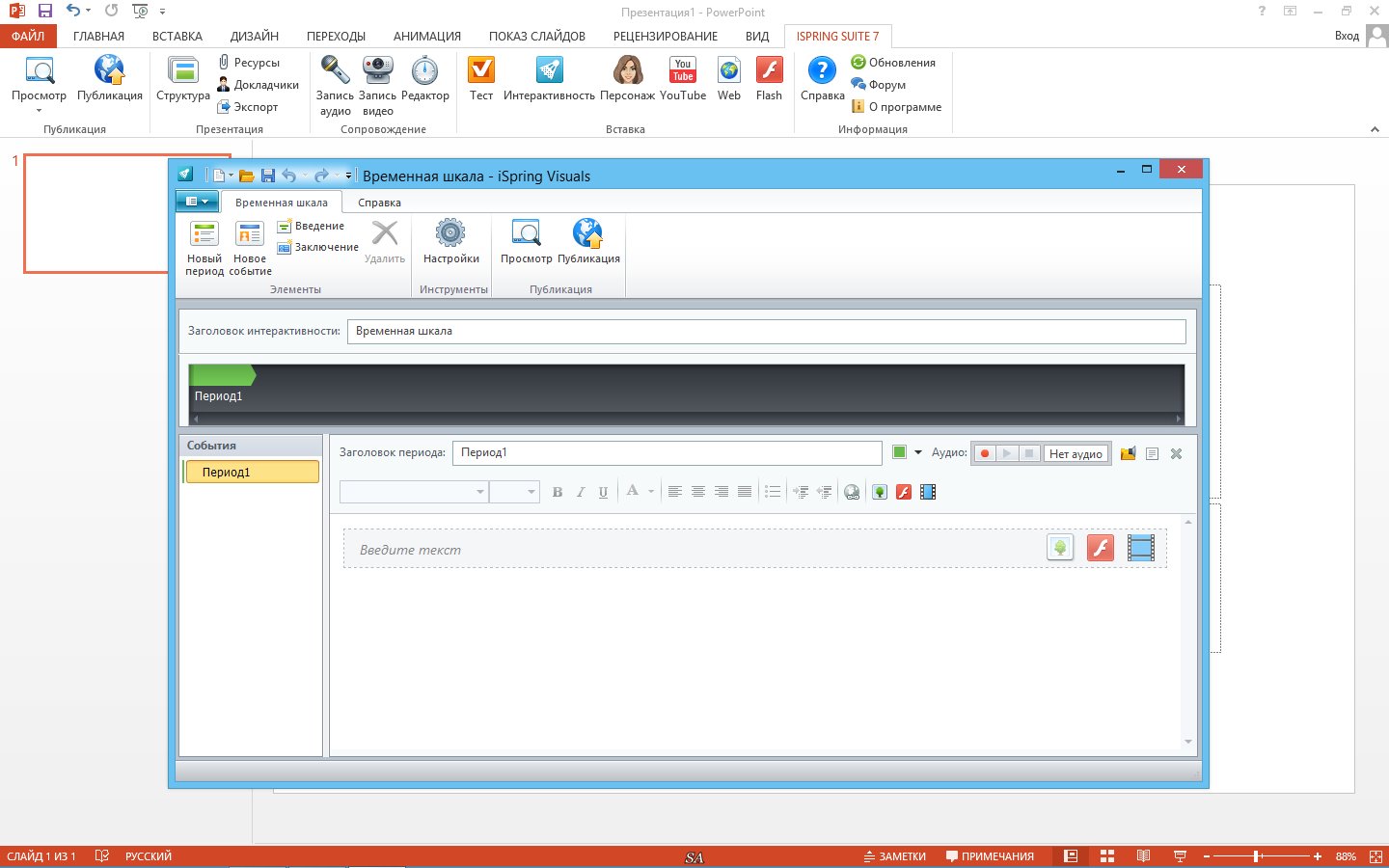Image resolution: width=1389 pixels, height=868 pixels.
Task: Open the font size dropdown
Action: tap(514, 492)
